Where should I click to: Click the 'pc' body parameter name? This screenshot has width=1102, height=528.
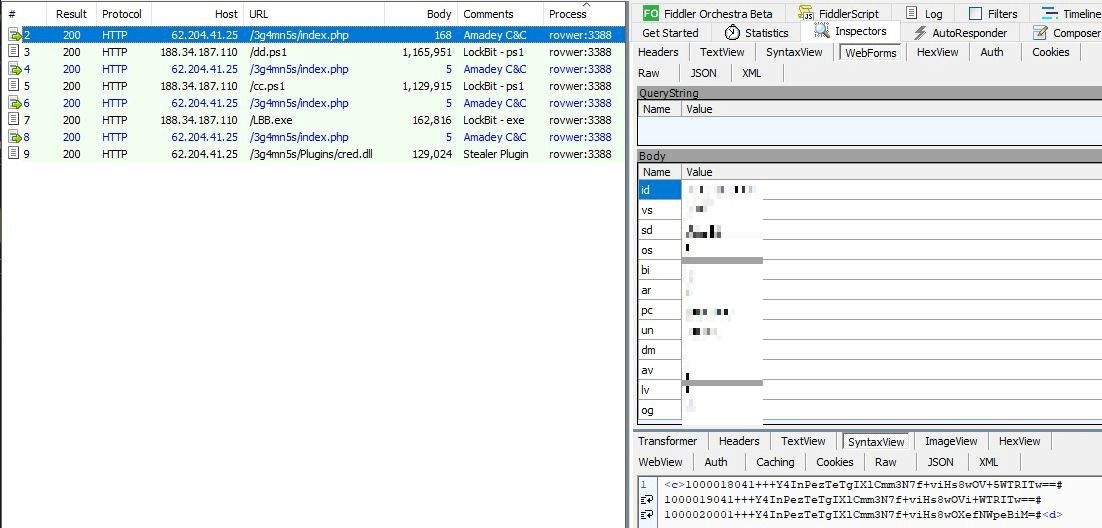click(x=659, y=310)
